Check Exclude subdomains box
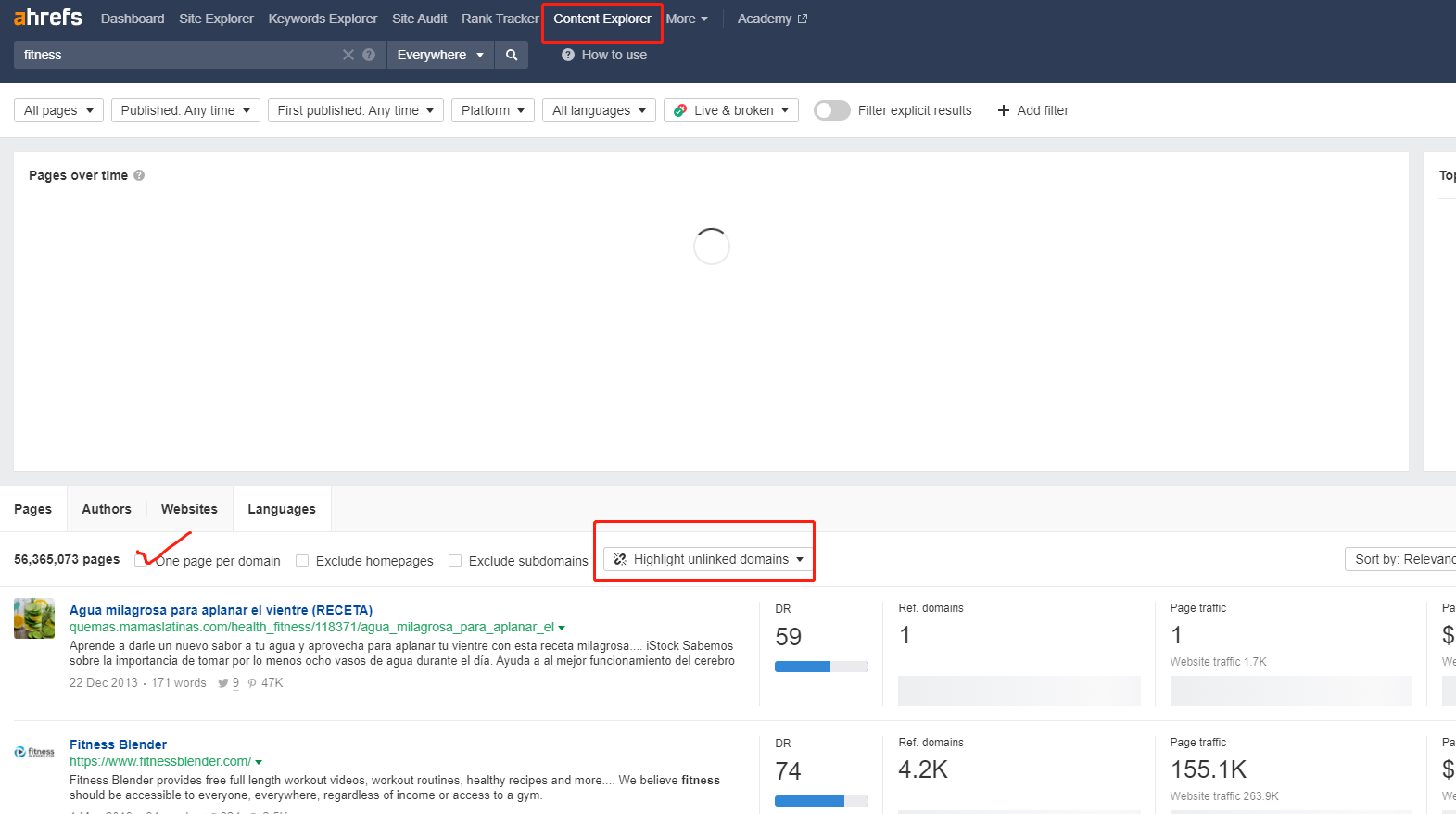The height and width of the screenshot is (814, 1456). click(x=455, y=561)
